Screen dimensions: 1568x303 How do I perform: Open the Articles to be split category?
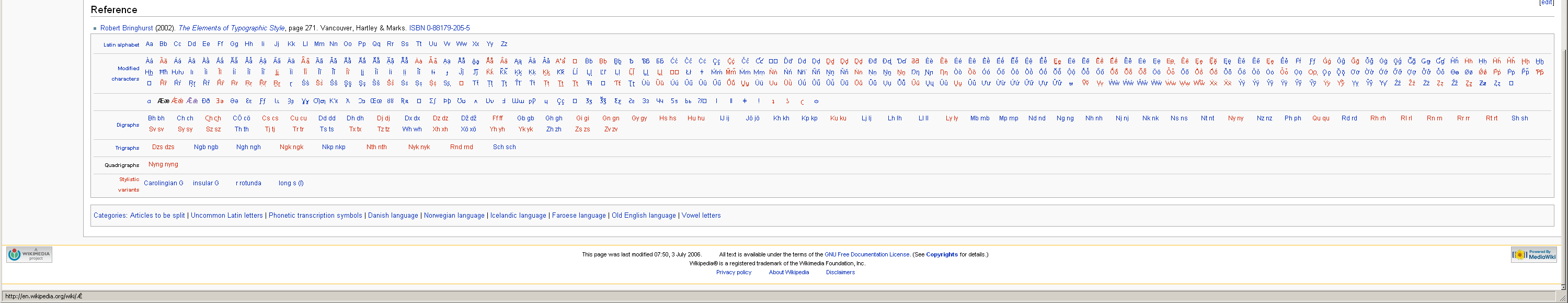click(x=157, y=216)
